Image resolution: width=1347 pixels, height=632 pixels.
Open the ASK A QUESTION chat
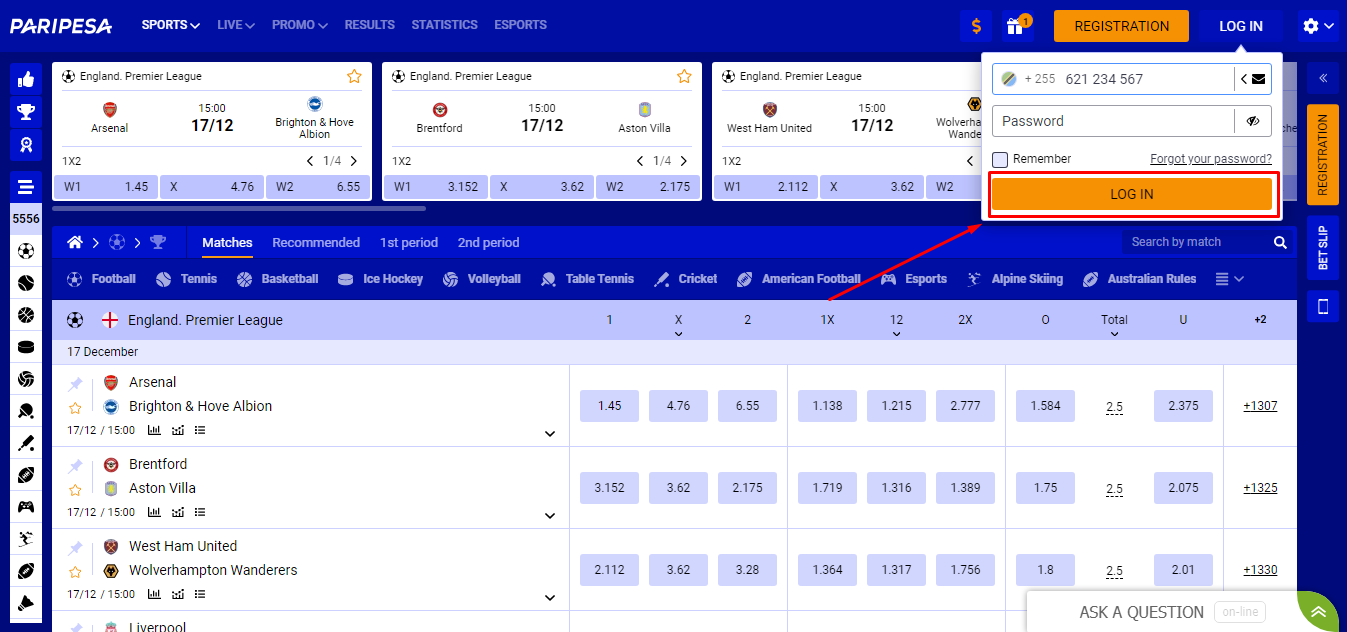click(1142, 612)
